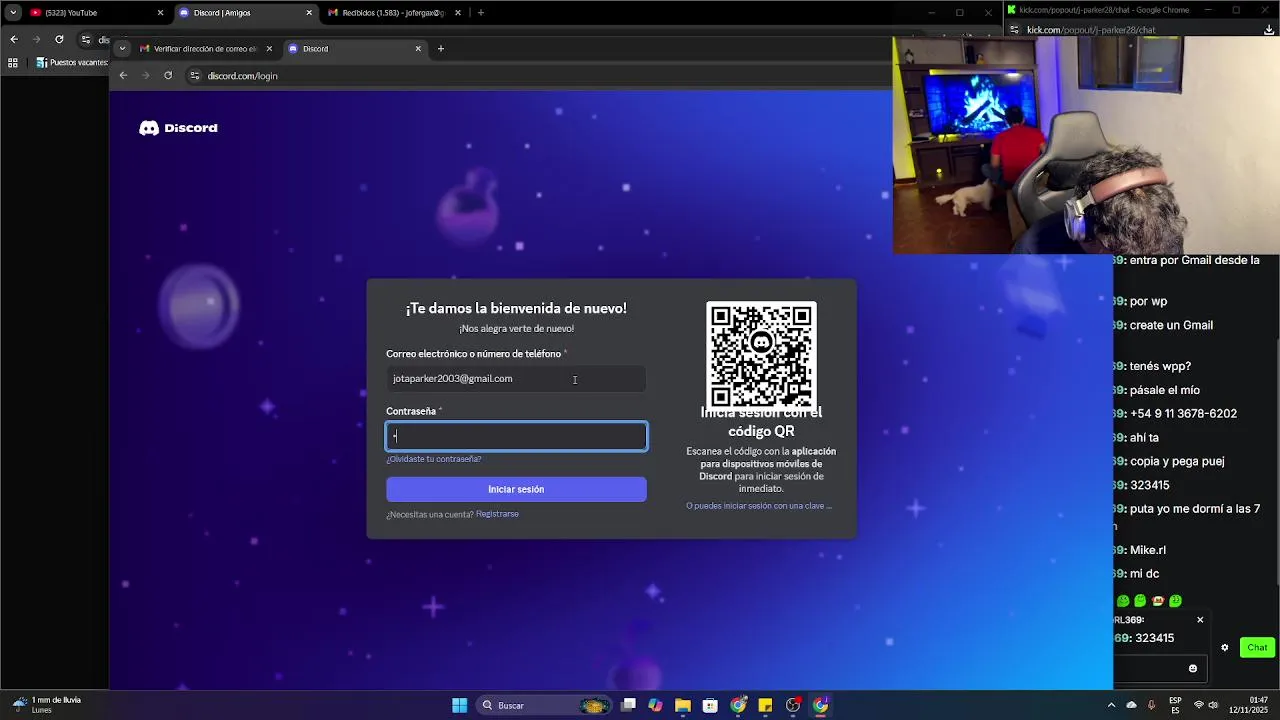The height and width of the screenshot is (720, 1280).
Task: Open the 'Puestos vacantes' bookmark
Action: (x=72, y=62)
